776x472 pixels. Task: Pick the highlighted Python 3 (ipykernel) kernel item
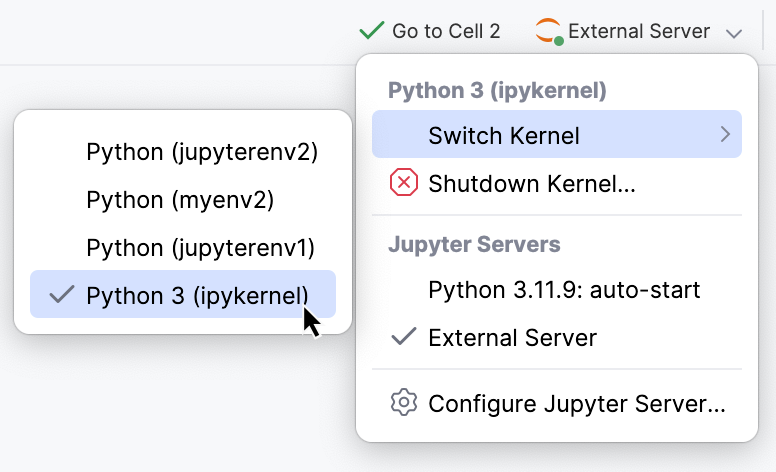point(197,295)
